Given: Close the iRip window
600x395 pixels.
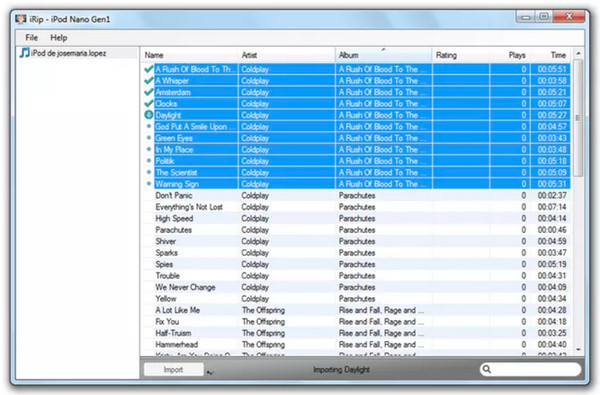Looking at the screenshot, I should tap(569, 16).
